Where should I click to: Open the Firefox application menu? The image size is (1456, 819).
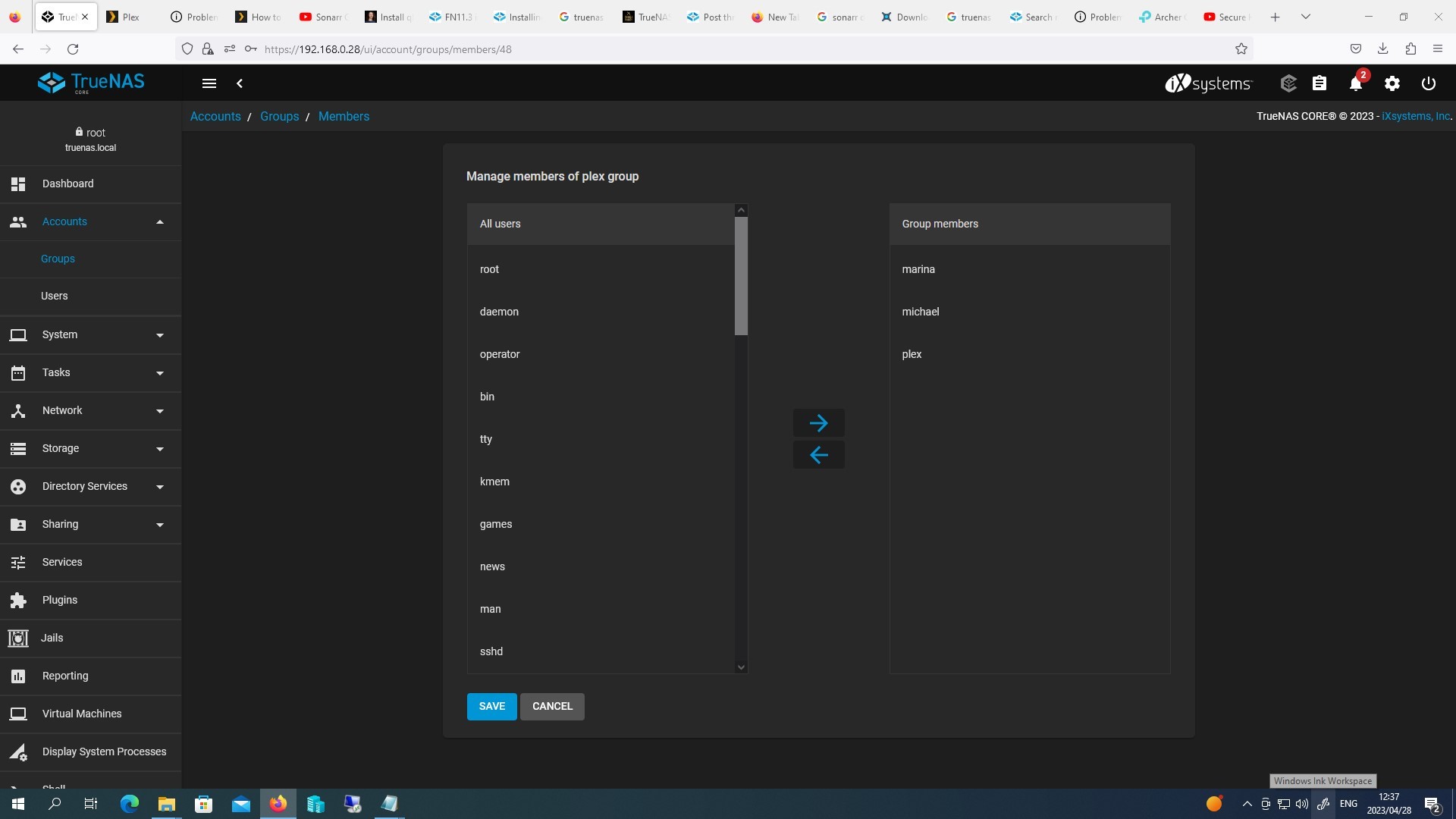[x=1438, y=49]
